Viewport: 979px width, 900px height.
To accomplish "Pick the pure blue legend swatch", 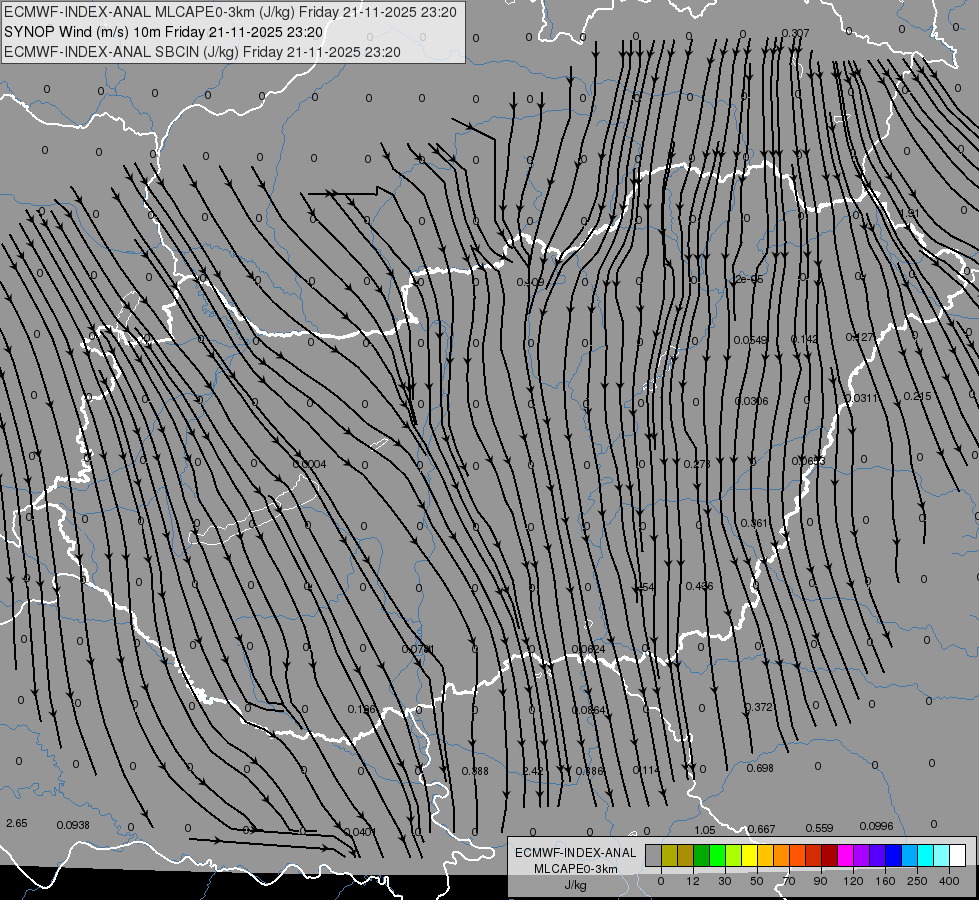I will click(893, 856).
